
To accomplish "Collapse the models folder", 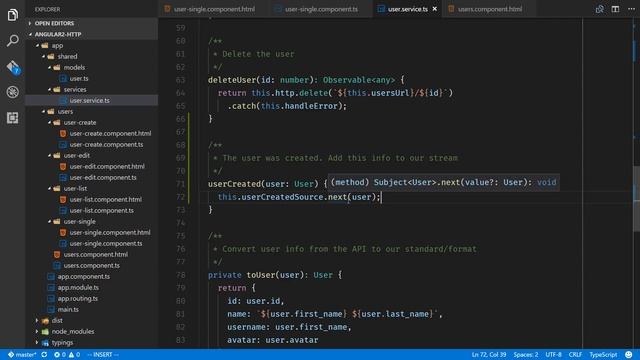I will (x=74, y=67).
